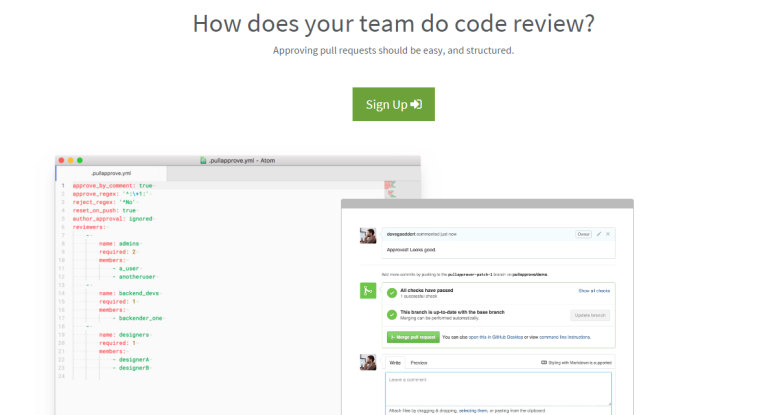The image size is (768, 415).
Task: Click the All checks have passed checkmark icon
Action: click(x=392, y=292)
